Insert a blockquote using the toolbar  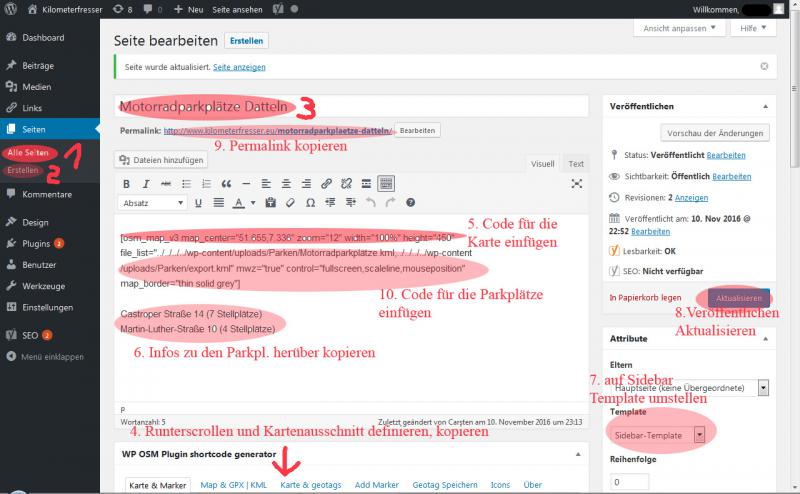pos(227,184)
